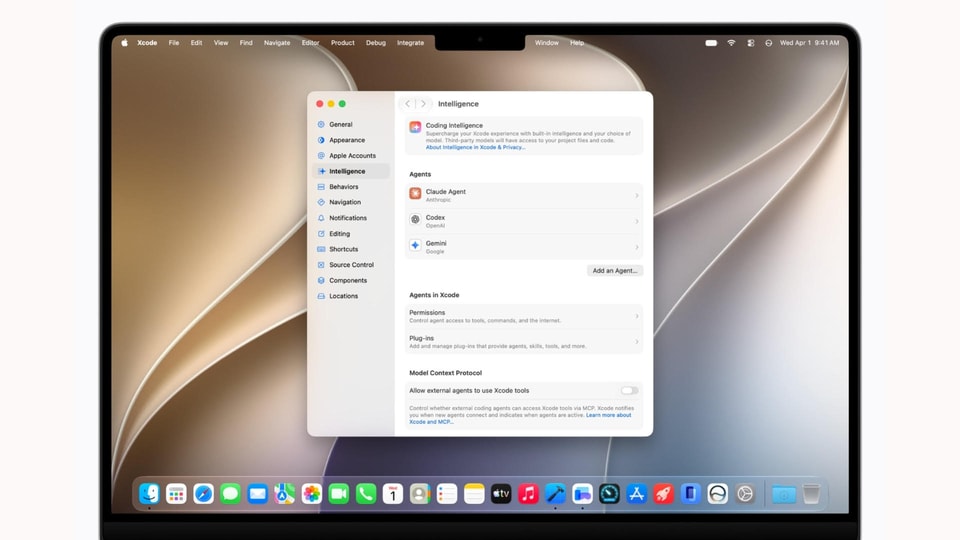Open Permissions via its chevron
The image size is (960, 540).
(637, 316)
